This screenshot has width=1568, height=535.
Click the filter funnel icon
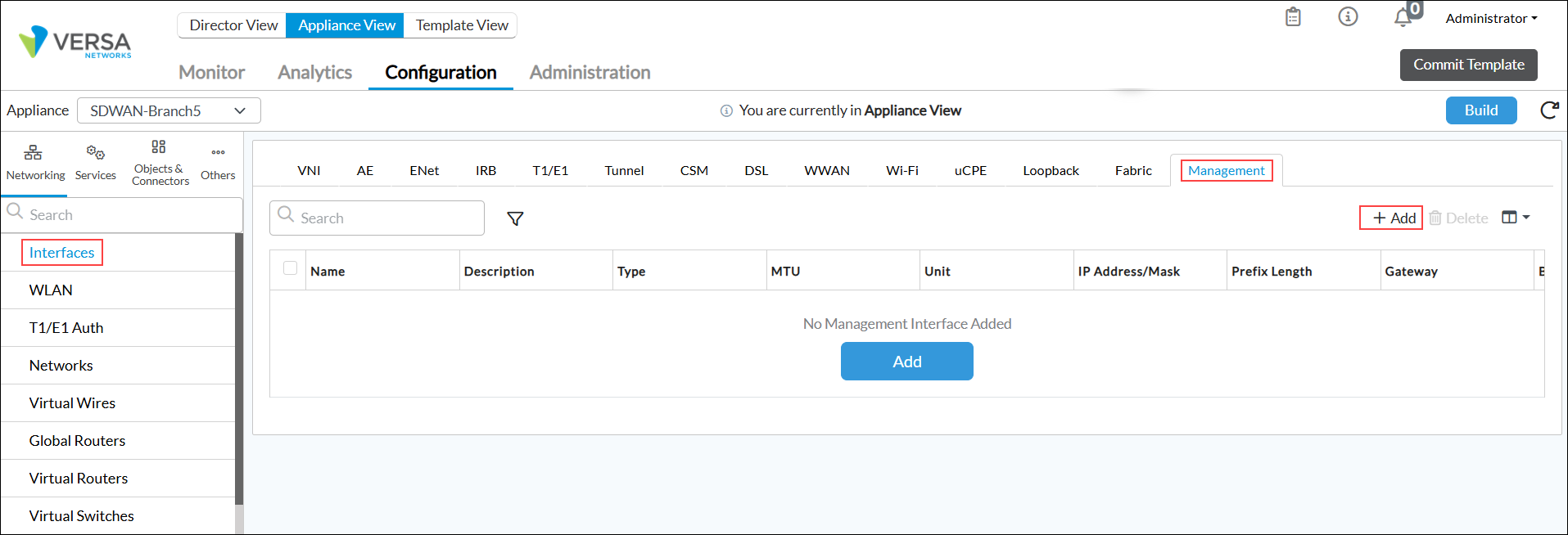(x=515, y=218)
